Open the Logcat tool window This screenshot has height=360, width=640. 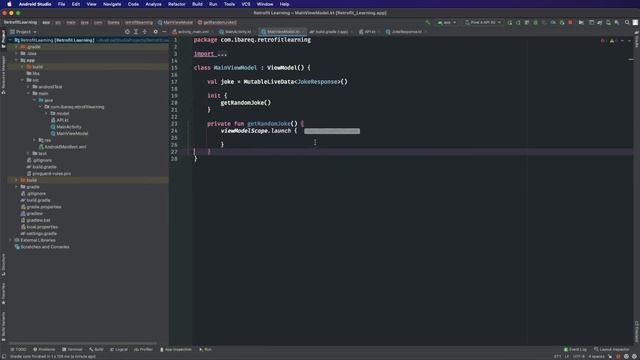point(119,349)
